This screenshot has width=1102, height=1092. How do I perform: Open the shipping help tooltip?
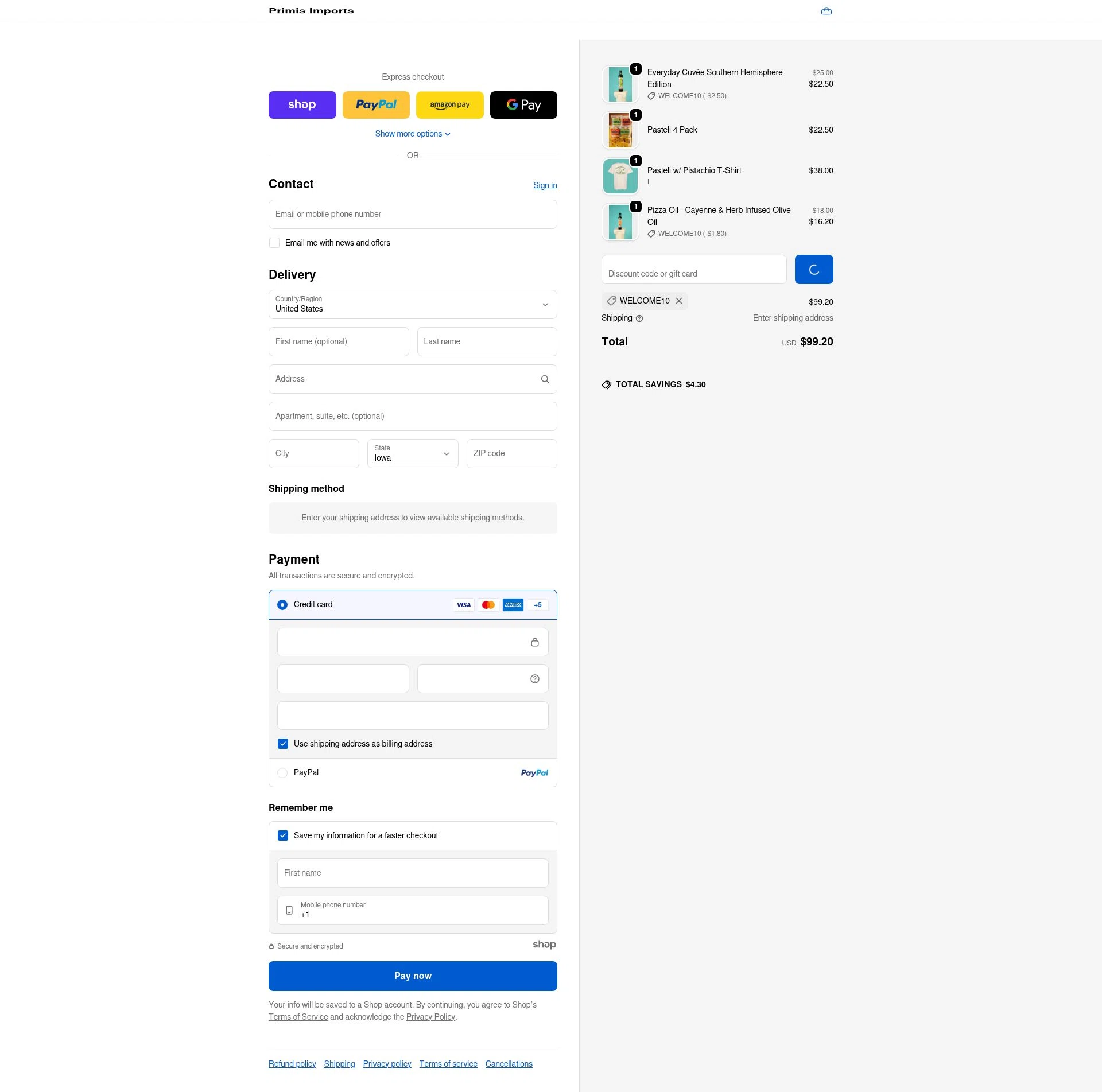tap(639, 318)
